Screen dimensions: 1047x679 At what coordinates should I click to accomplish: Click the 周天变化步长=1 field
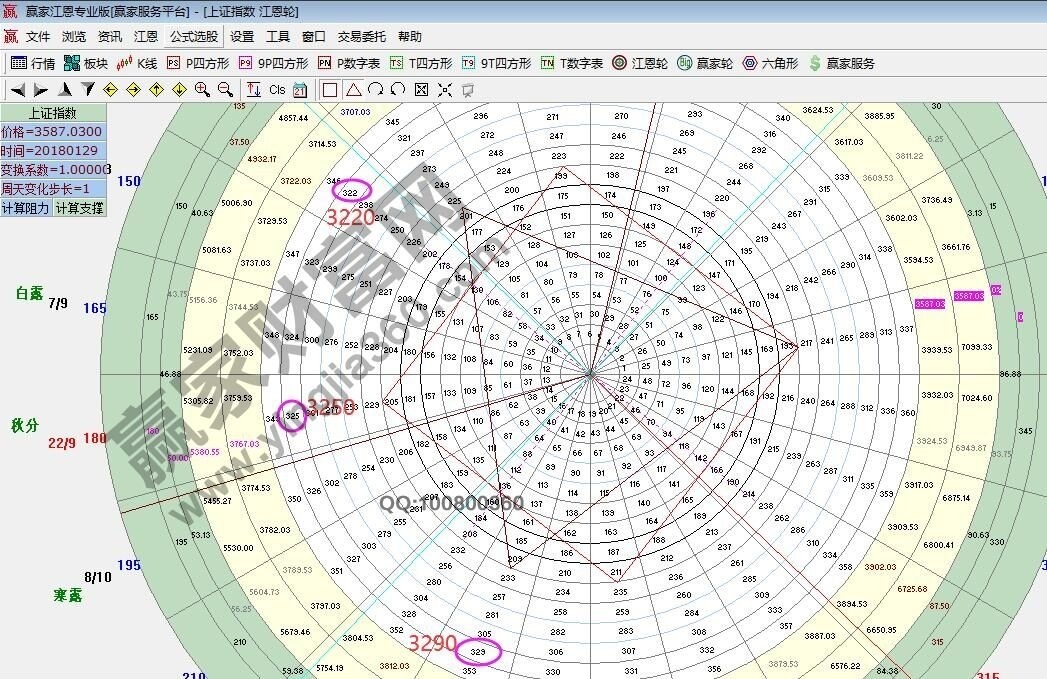coord(52,188)
